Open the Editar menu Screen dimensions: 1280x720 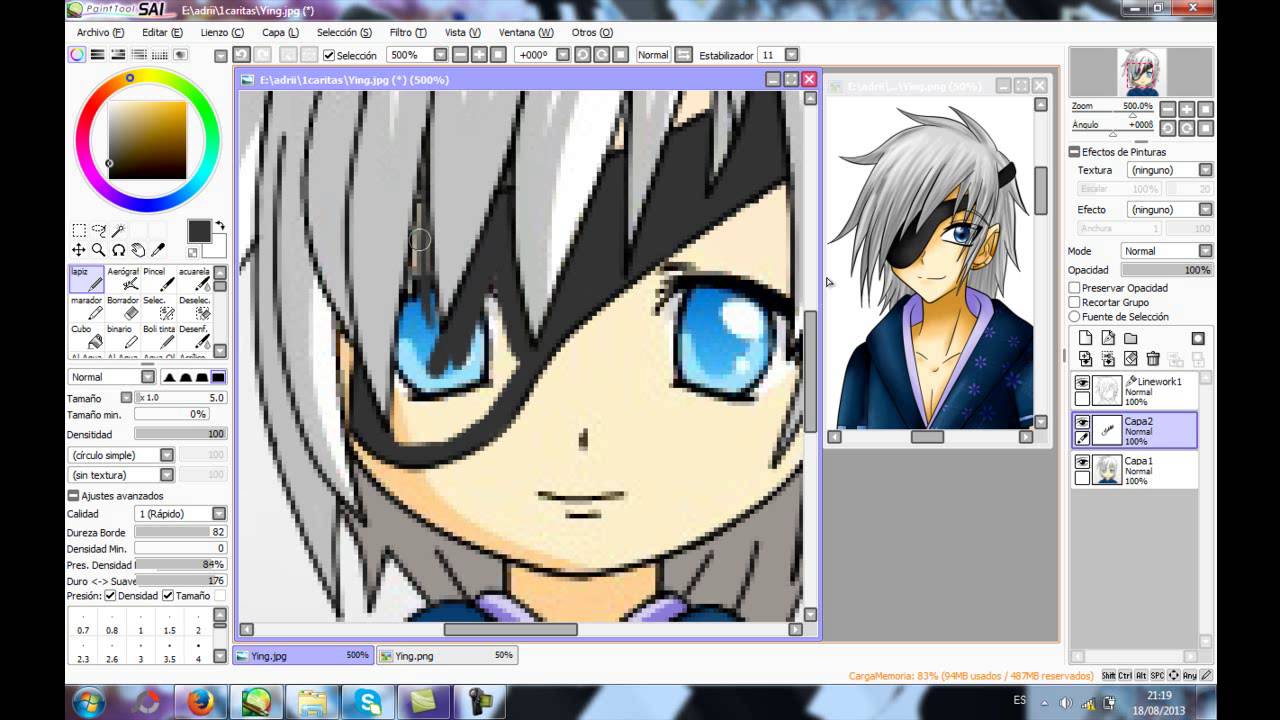pos(161,32)
